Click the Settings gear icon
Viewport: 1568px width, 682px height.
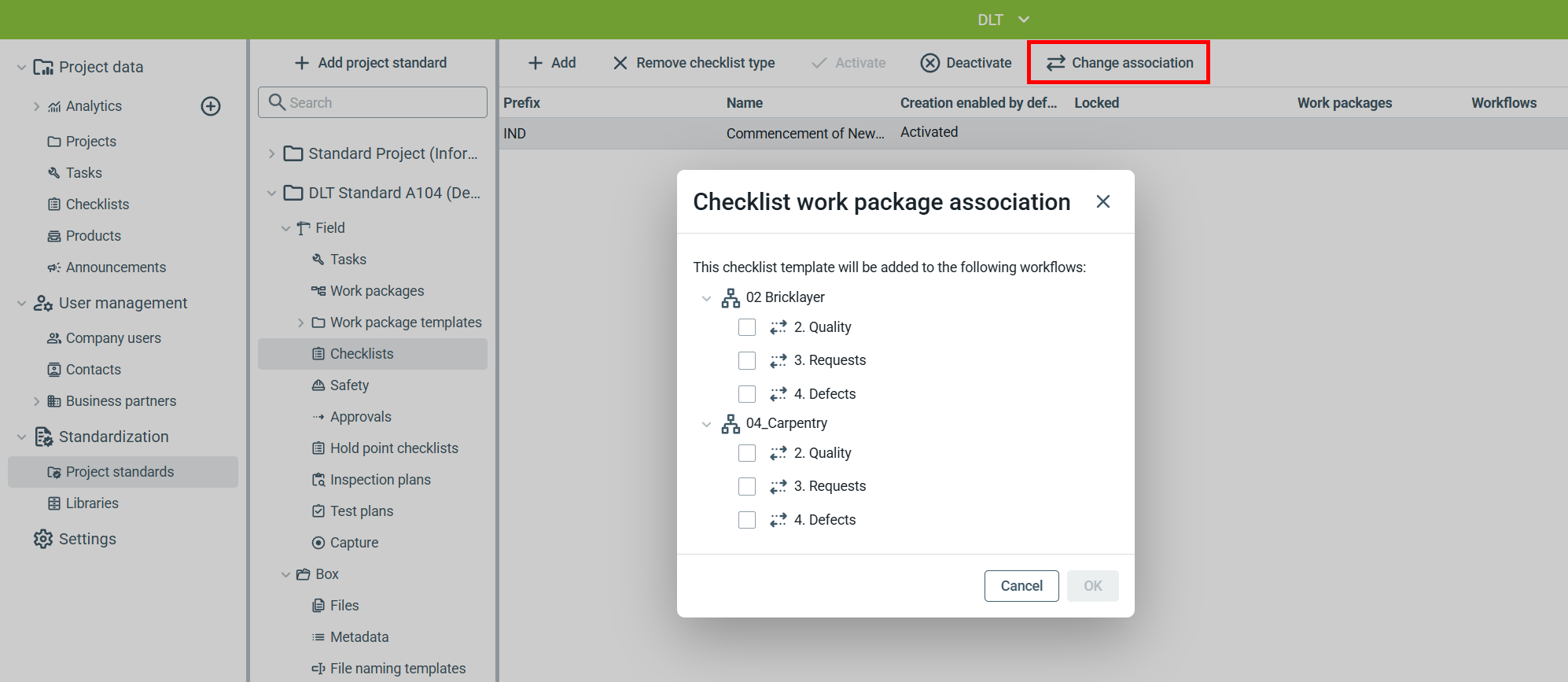click(43, 539)
